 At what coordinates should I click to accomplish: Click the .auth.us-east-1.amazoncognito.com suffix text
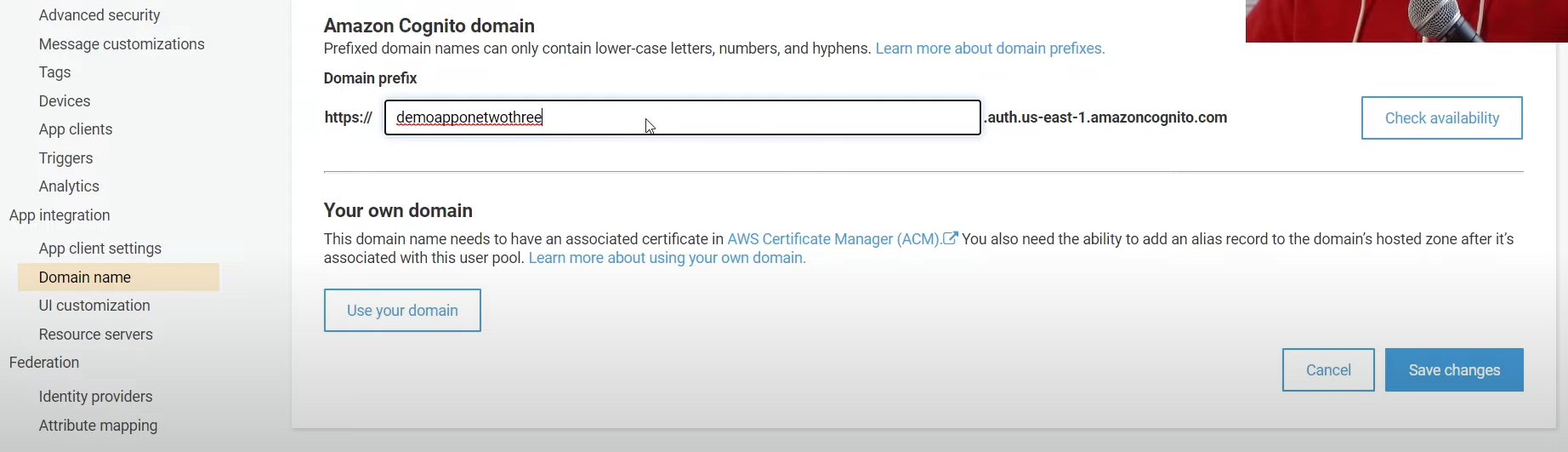tap(1105, 117)
